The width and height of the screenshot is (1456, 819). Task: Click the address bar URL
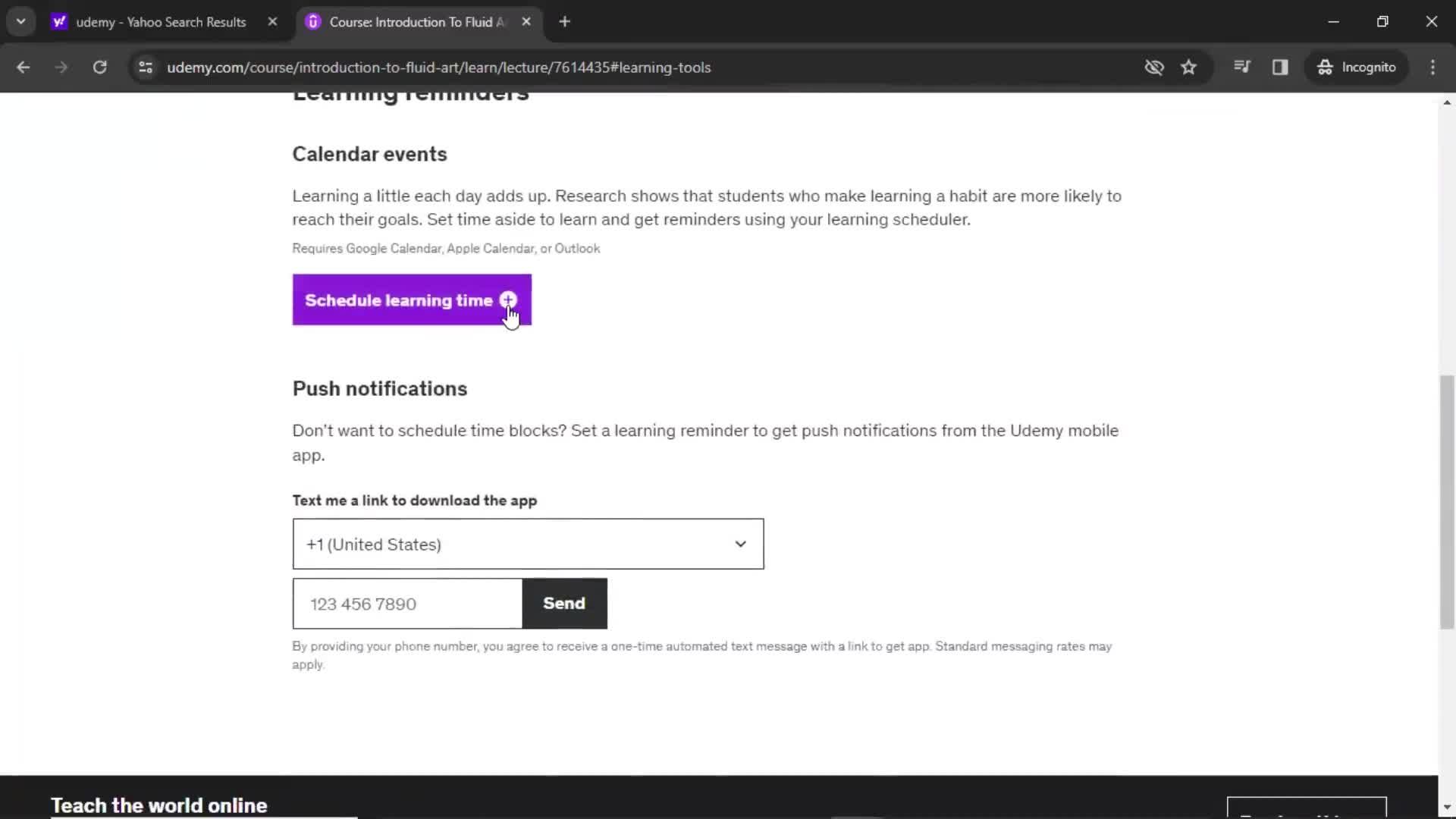439,67
